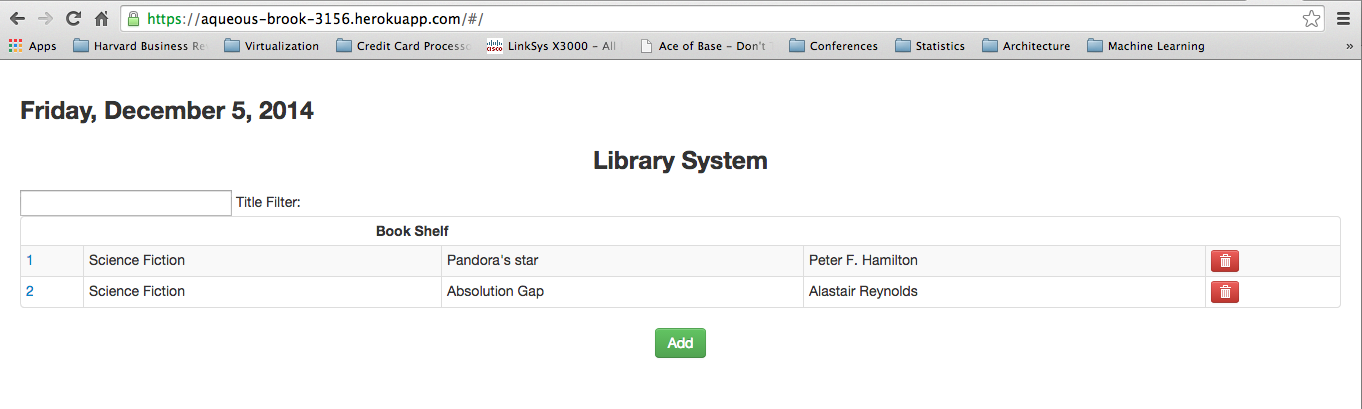Image resolution: width=1362 pixels, height=409 pixels.
Task: Open the Virtualization bookmarks folder
Action: click(x=271, y=46)
